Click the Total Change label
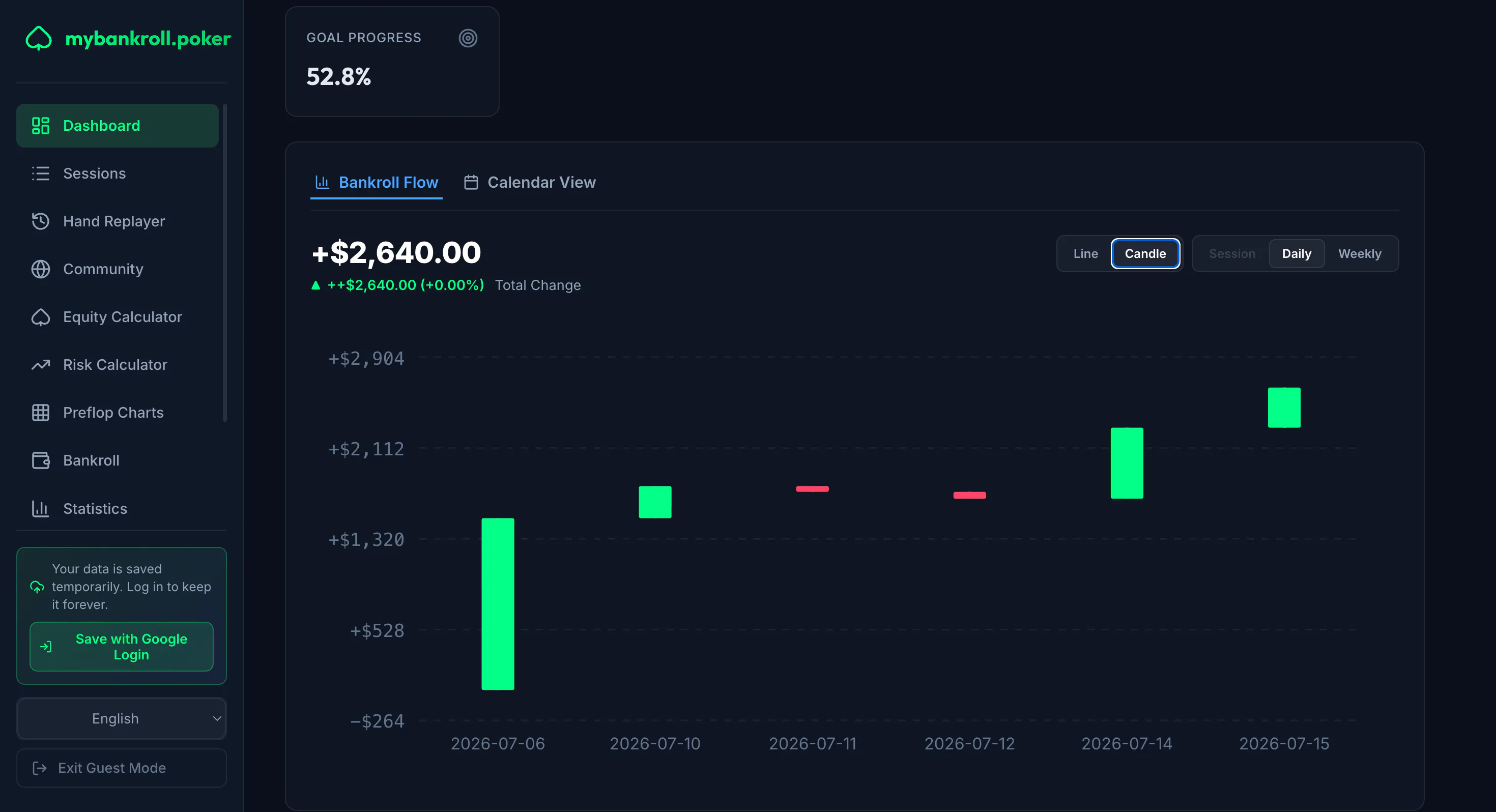This screenshot has width=1496, height=812. pos(538,285)
